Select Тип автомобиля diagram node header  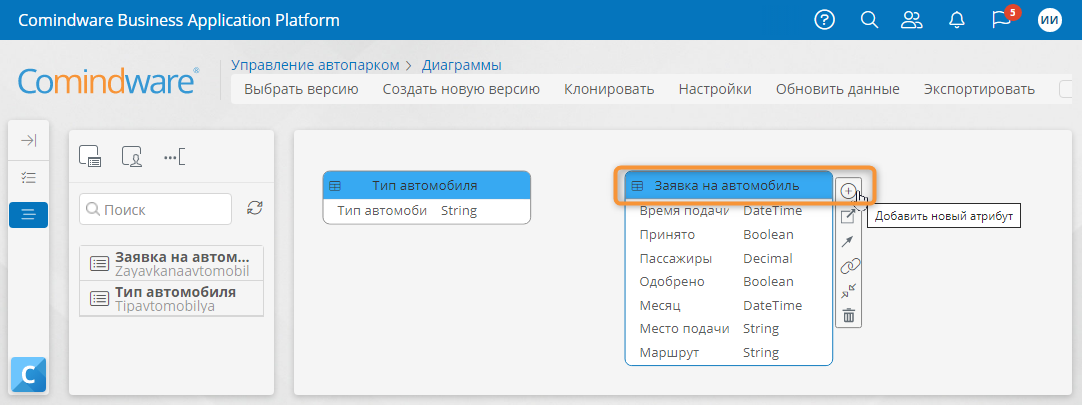(x=426, y=186)
